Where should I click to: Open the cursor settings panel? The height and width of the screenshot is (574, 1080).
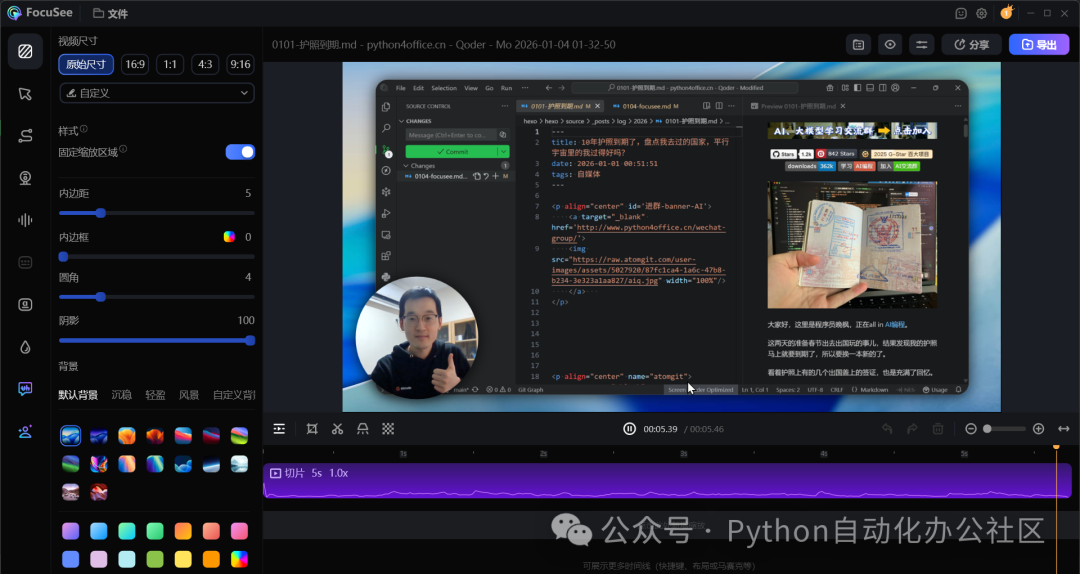point(25,94)
